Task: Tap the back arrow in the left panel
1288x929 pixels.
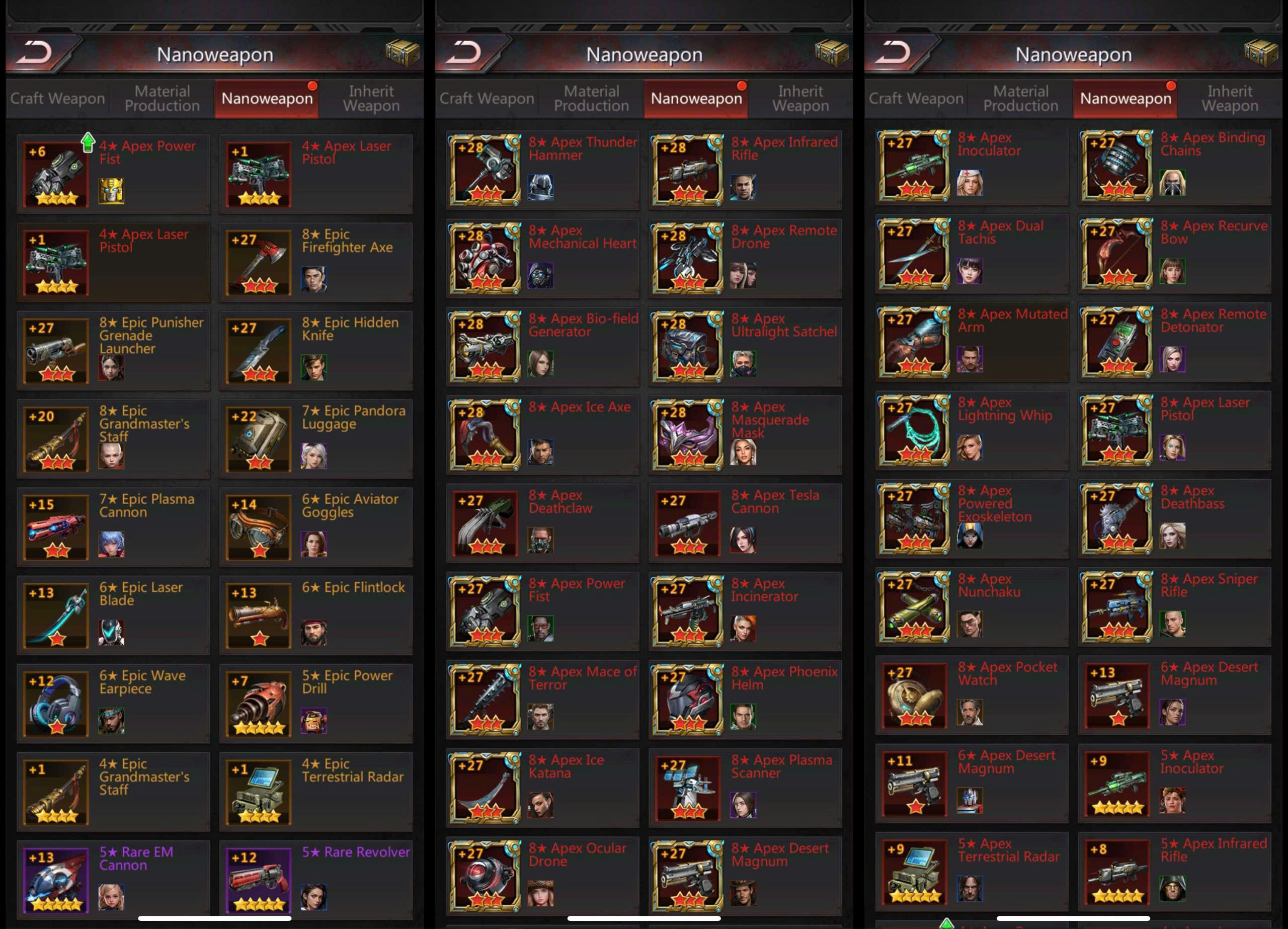Action: 35,53
